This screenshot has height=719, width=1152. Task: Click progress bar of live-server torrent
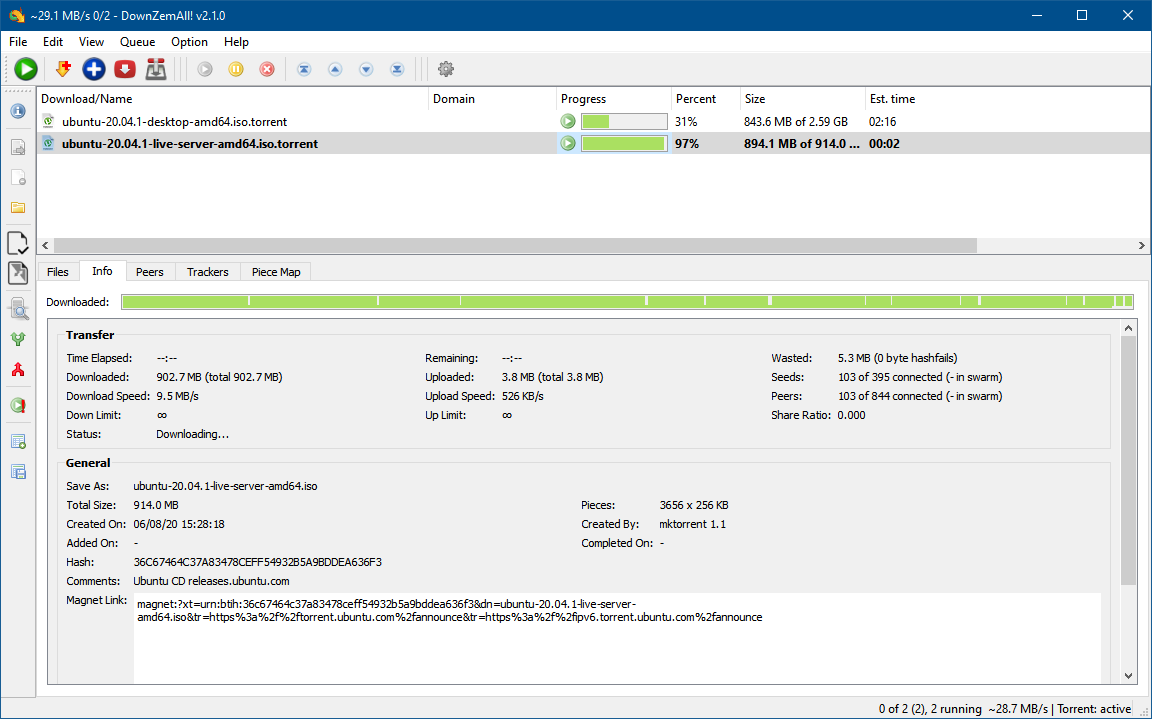[x=624, y=143]
